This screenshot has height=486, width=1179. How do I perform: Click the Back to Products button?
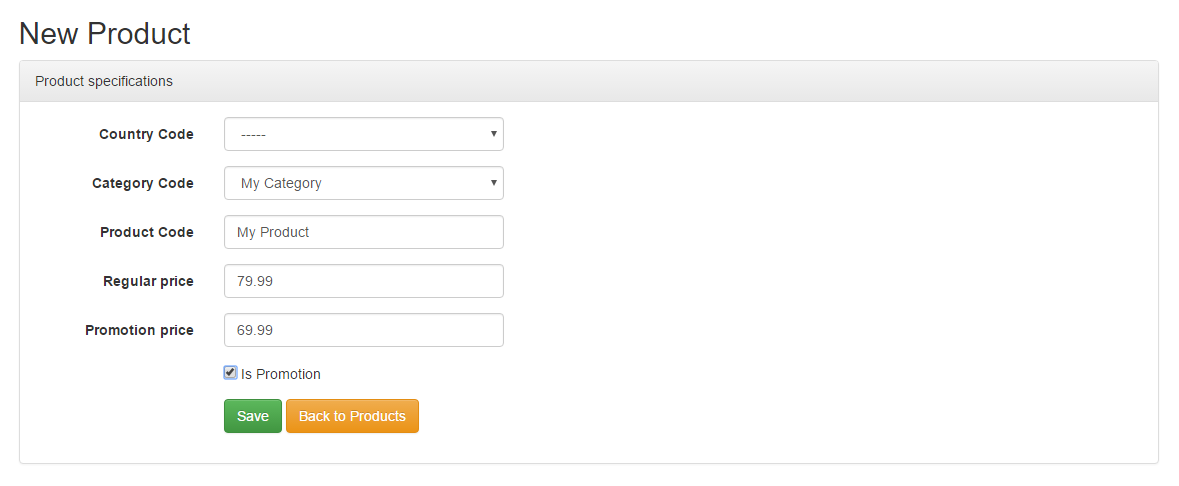(352, 416)
